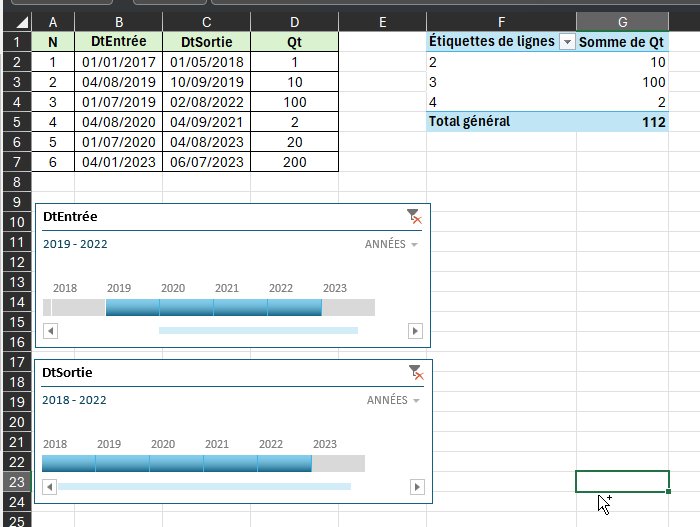Select year 2020 segment in DtSortie timeline

click(176, 464)
